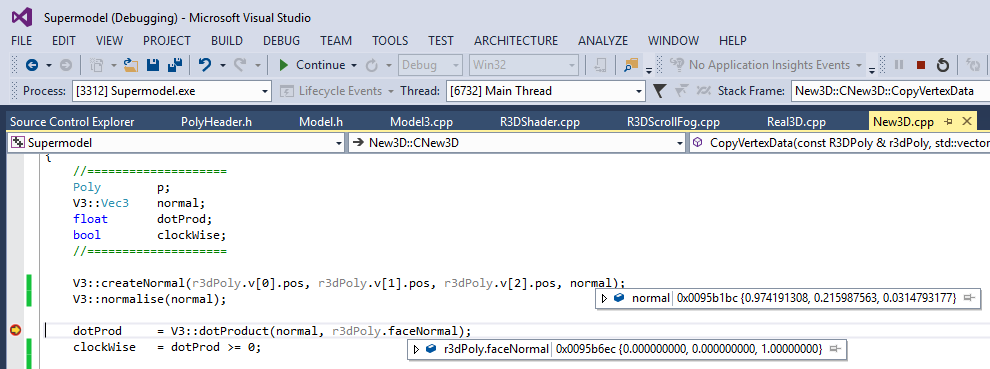Image resolution: width=990 pixels, height=369 pixels.
Task: Click the Lifecycle Events icon
Action: pos(287,91)
